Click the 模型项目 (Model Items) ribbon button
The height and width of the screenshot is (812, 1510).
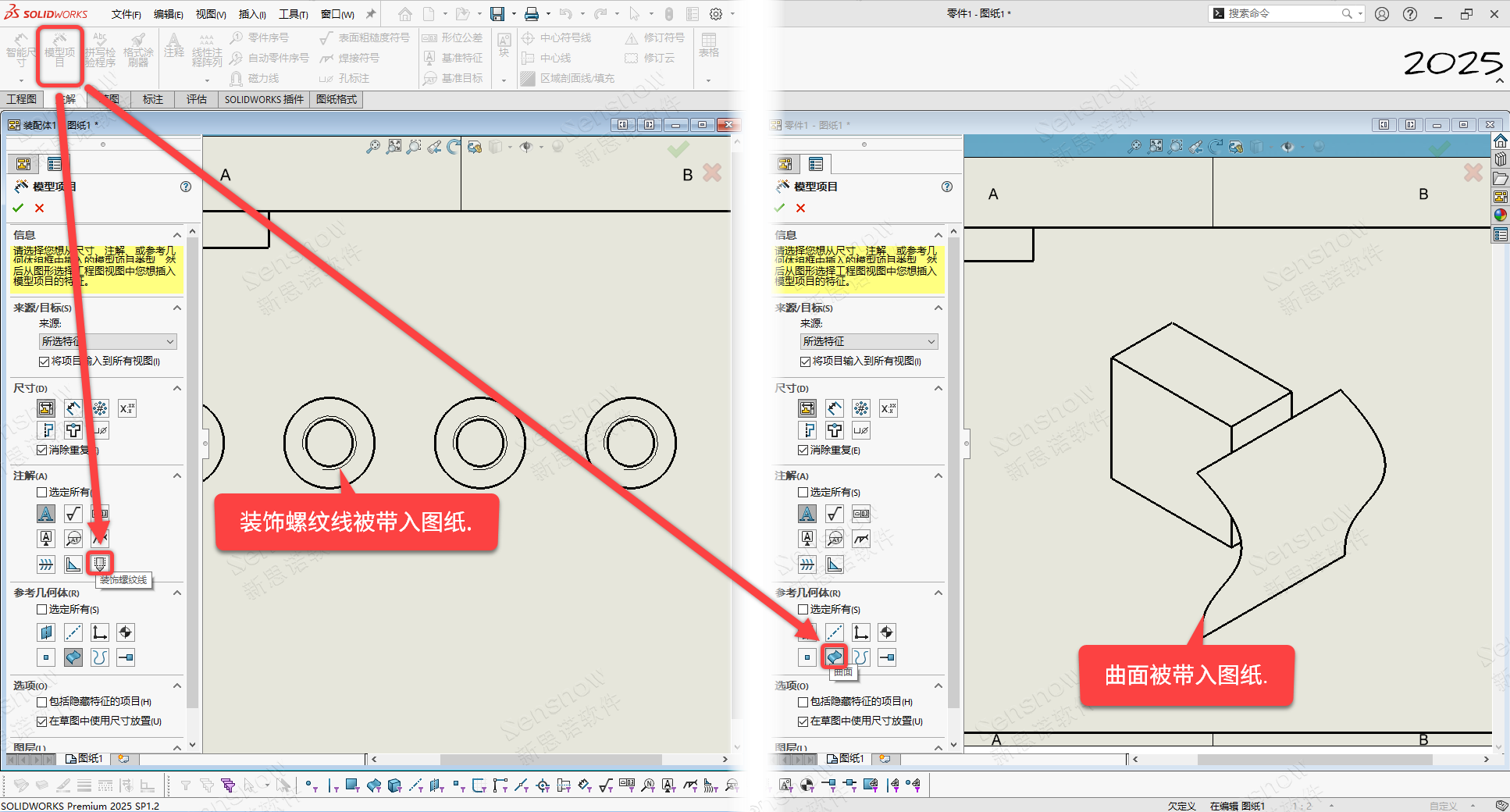pyautogui.click(x=59, y=55)
